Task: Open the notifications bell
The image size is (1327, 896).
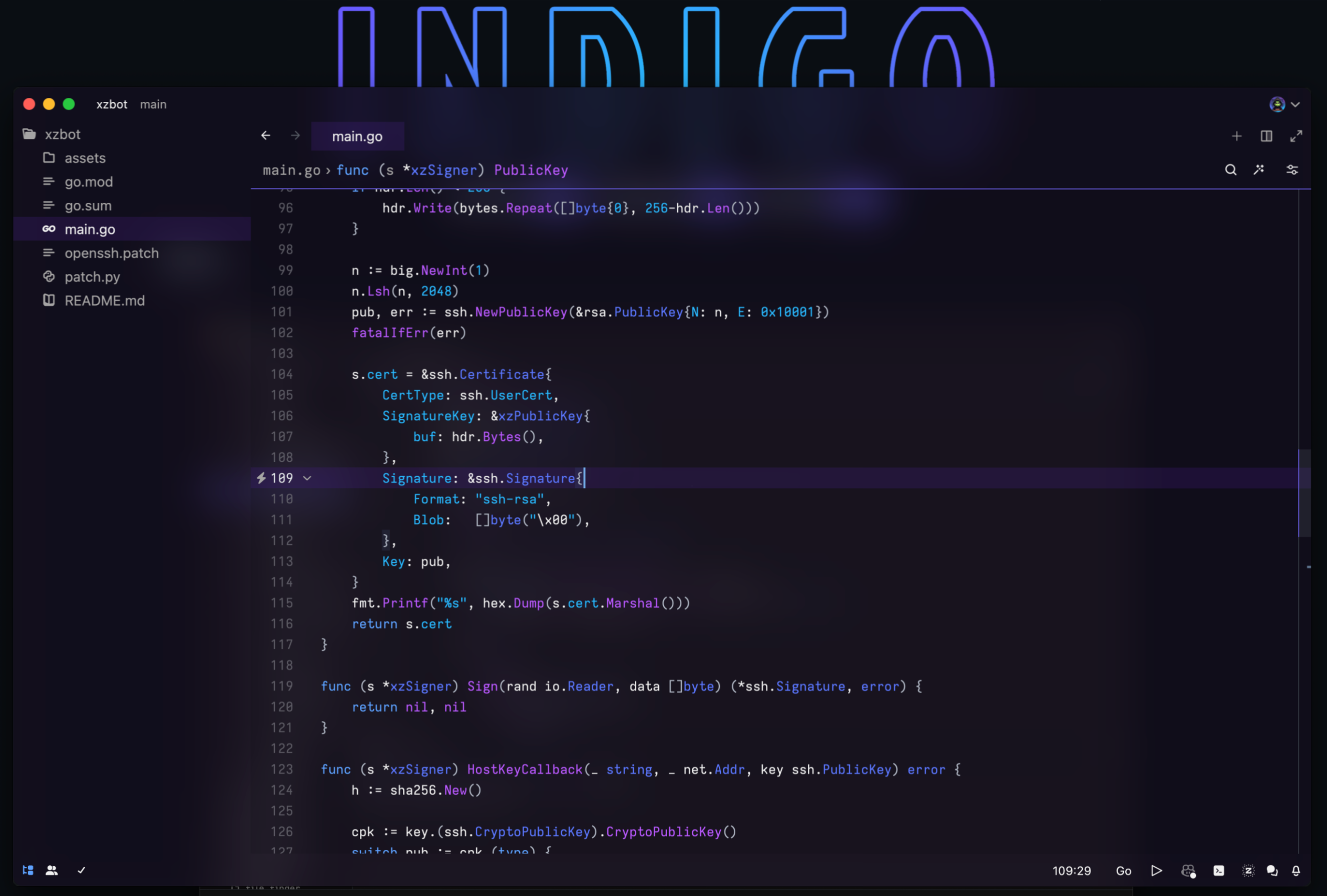Action: [x=1296, y=870]
